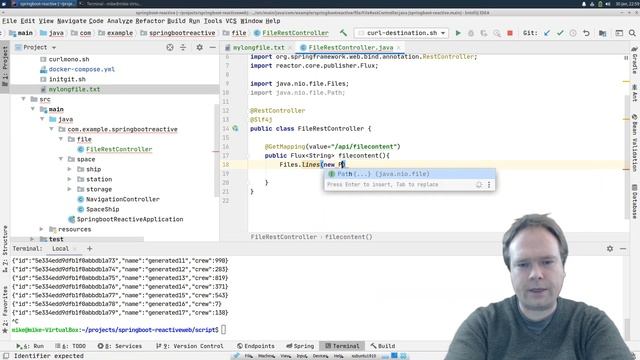The height and width of the screenshot is (360, 640).
Task: Open Version Control tool window
Action: pyautogui.click(x=190, y=346)
